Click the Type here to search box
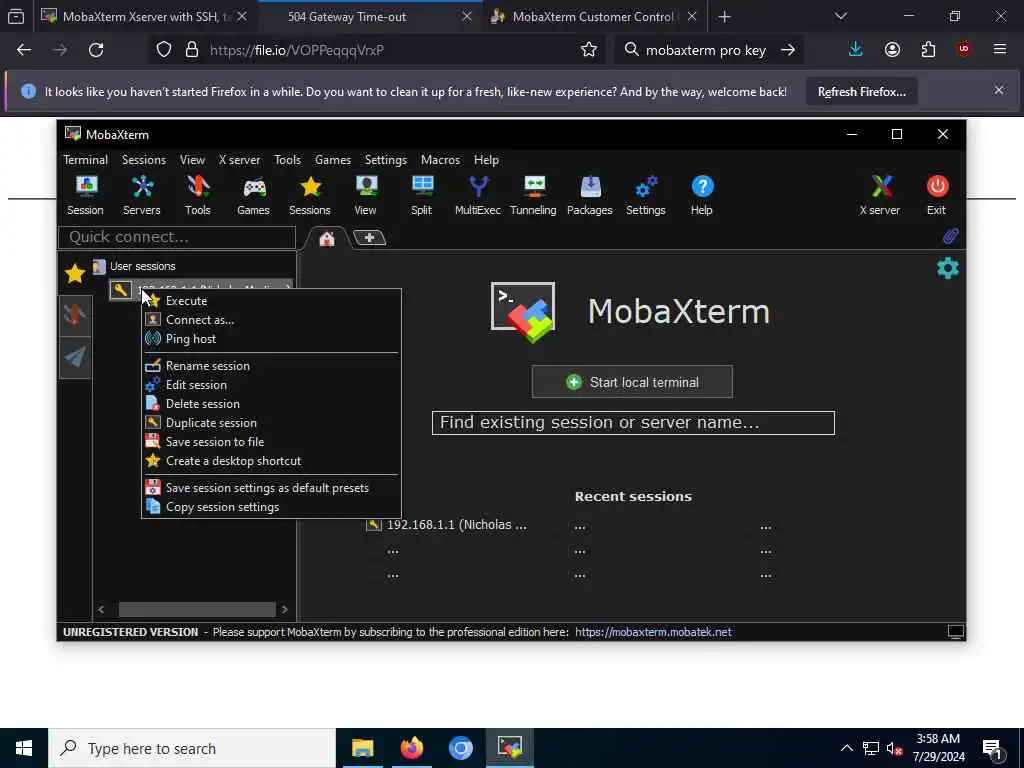 (x=192, y=748)
